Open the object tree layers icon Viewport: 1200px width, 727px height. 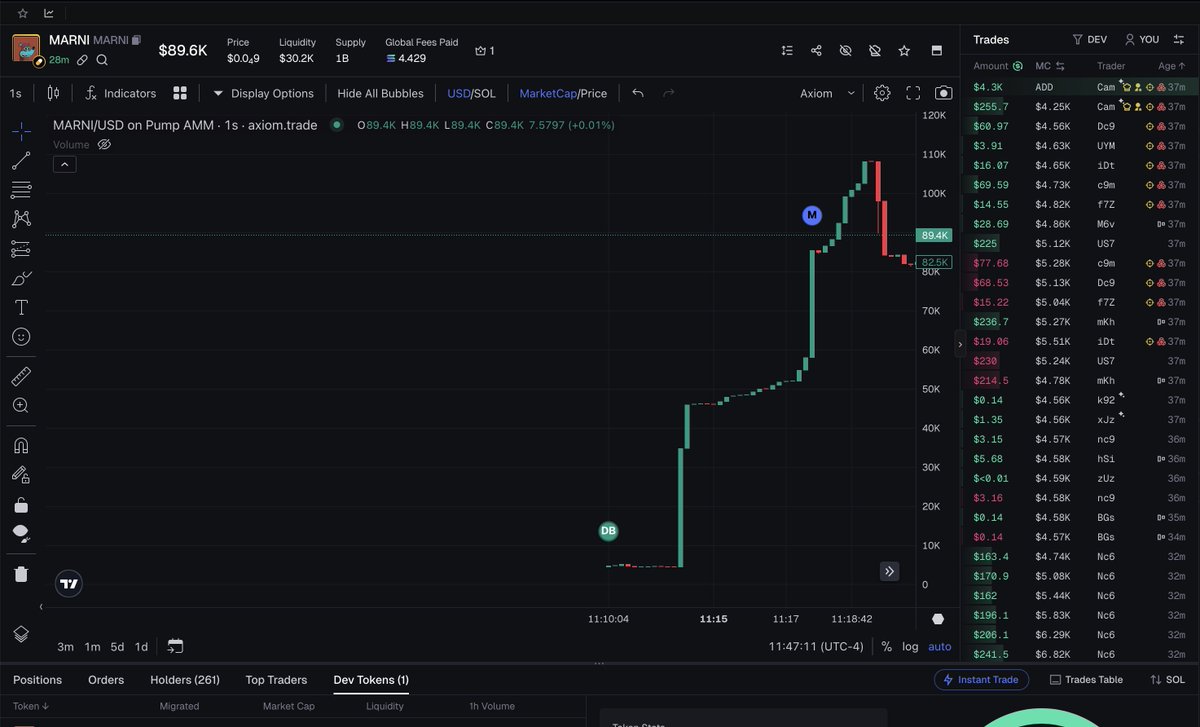coord(21,634)
